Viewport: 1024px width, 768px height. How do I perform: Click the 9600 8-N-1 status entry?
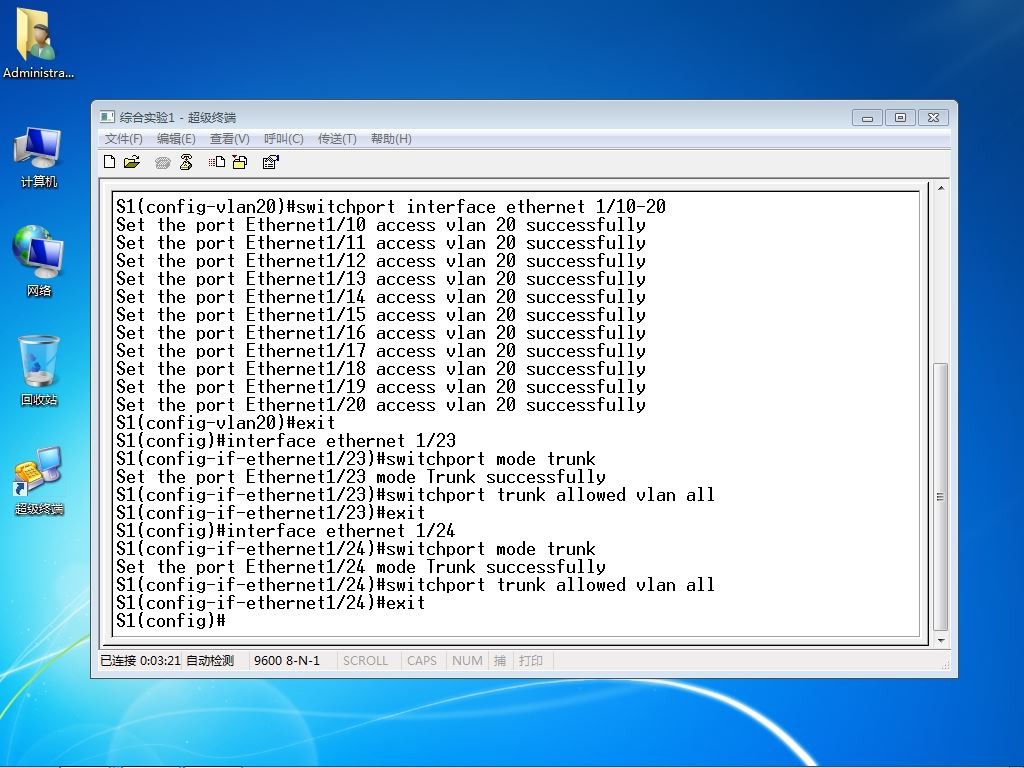pyautogui.click(x=287, y=660)
